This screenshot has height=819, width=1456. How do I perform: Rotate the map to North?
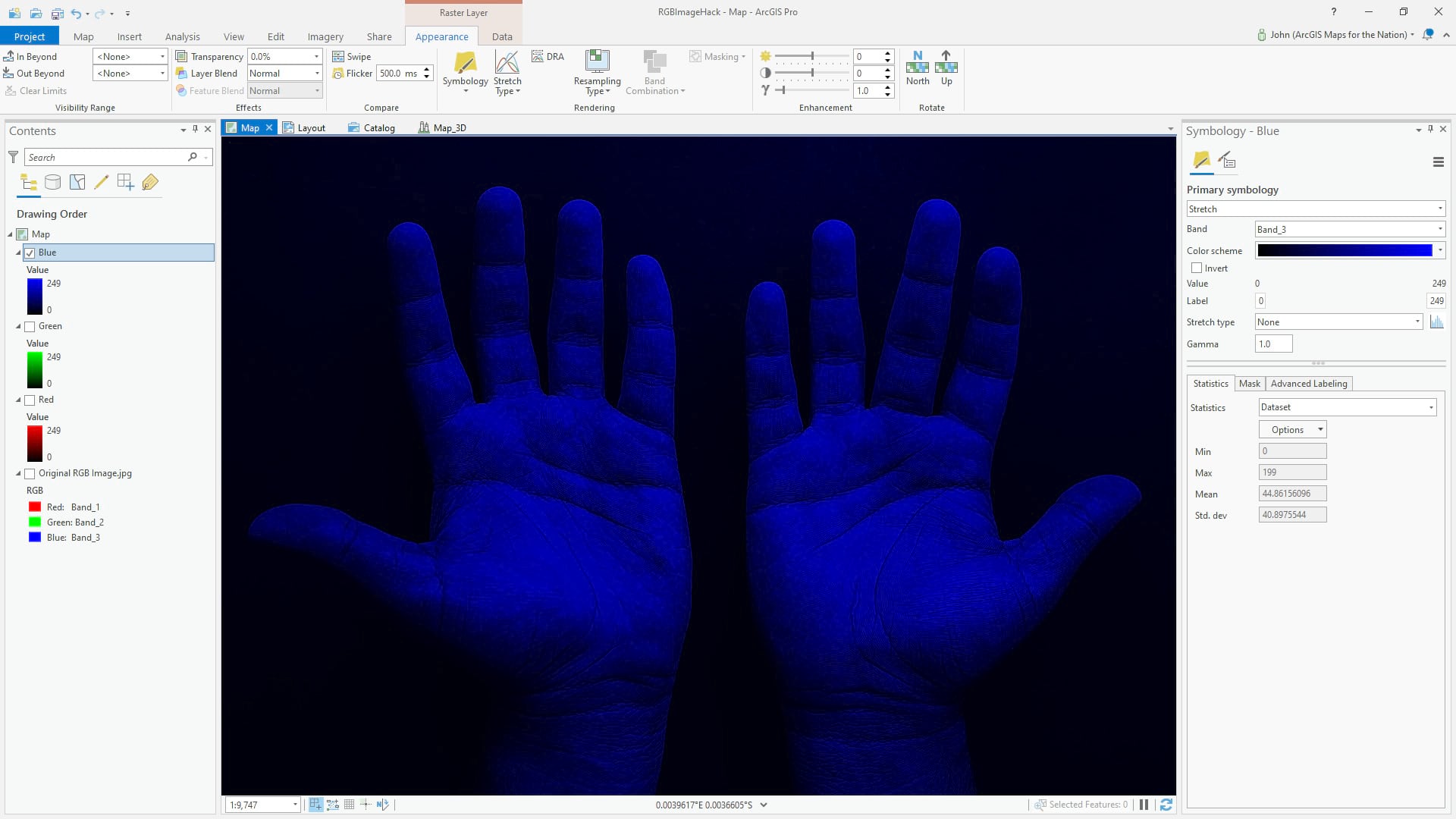pos(918,67)
